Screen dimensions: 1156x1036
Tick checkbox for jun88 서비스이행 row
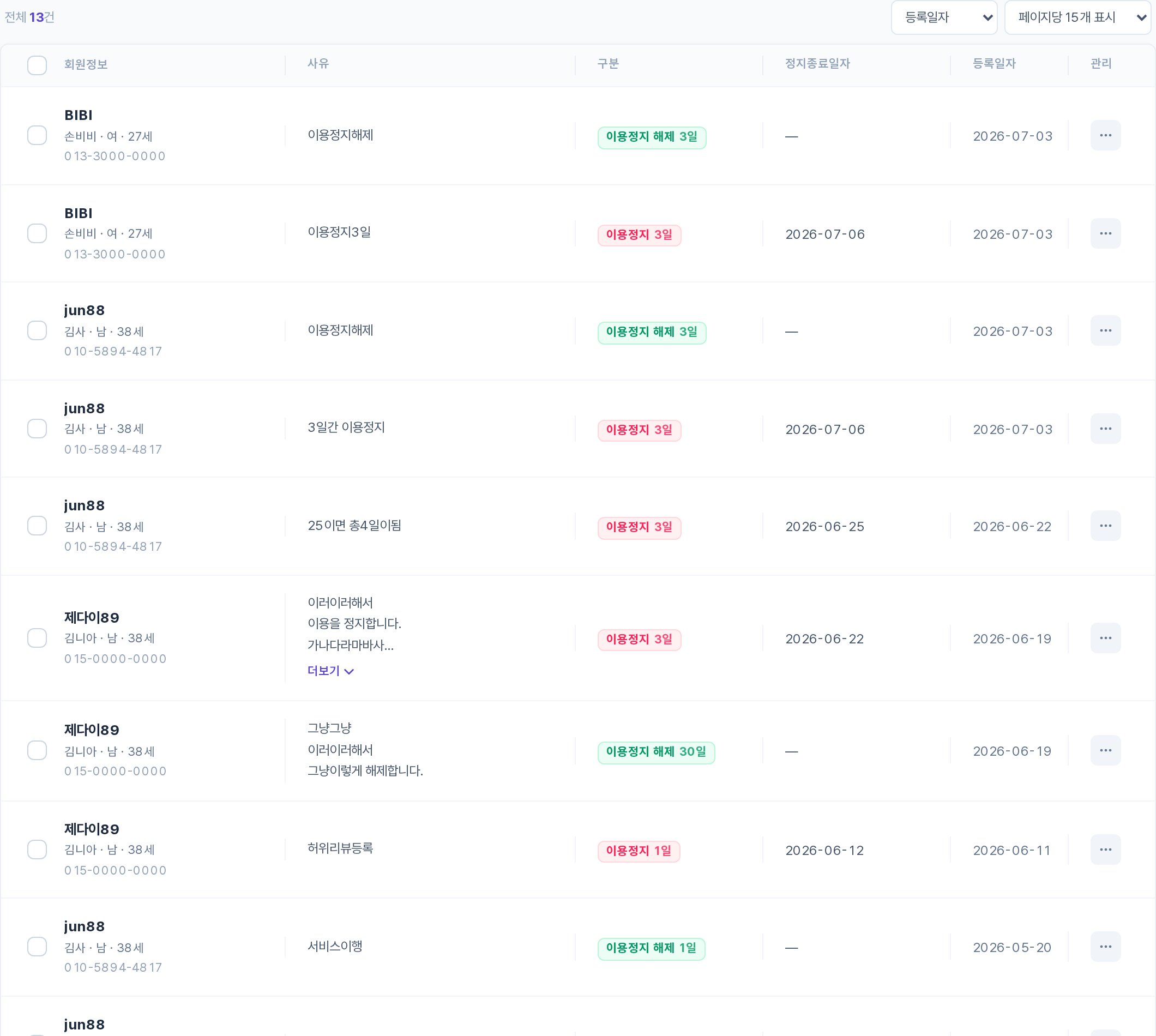tap(37, 947)
